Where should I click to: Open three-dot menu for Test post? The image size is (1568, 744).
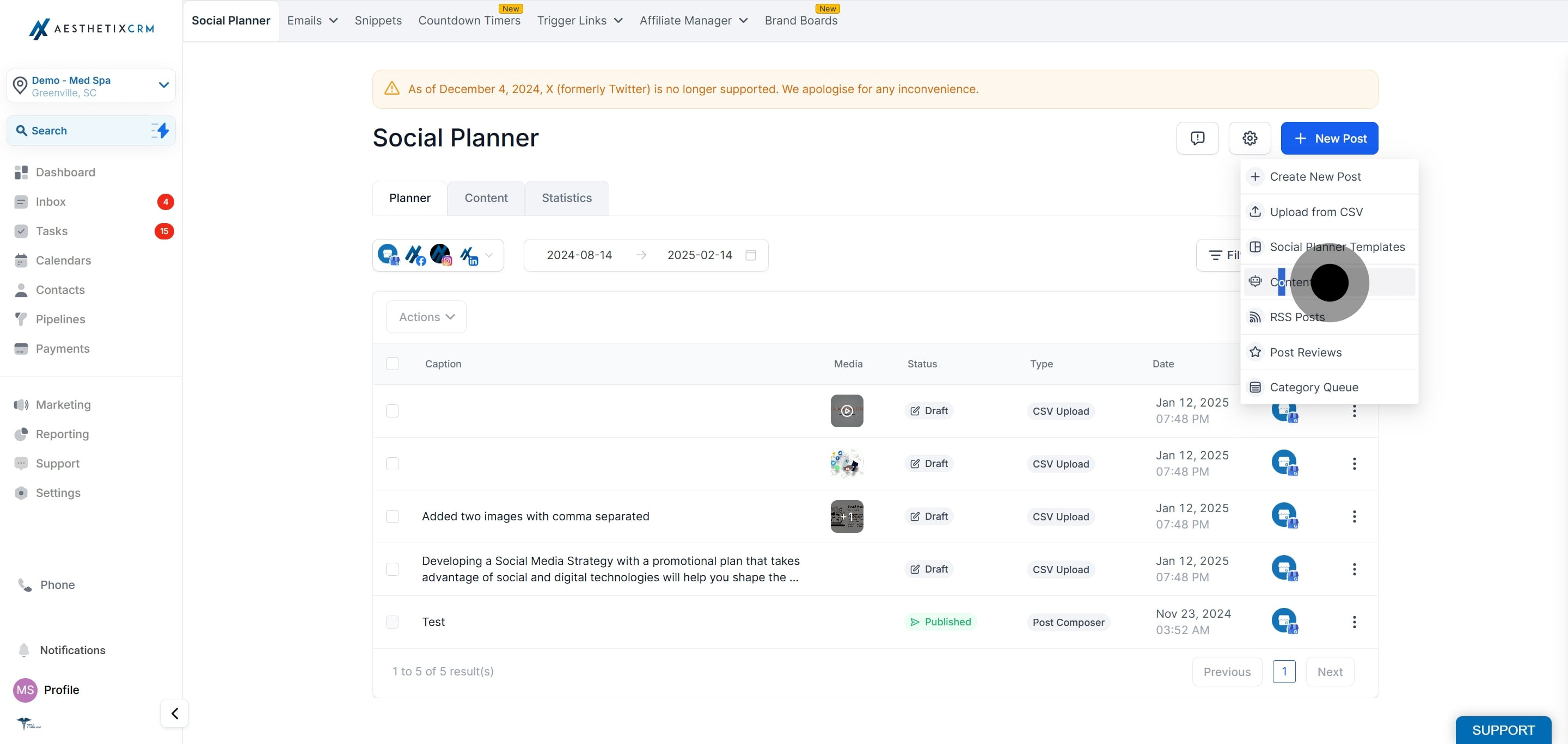(x=1353, y=622)
